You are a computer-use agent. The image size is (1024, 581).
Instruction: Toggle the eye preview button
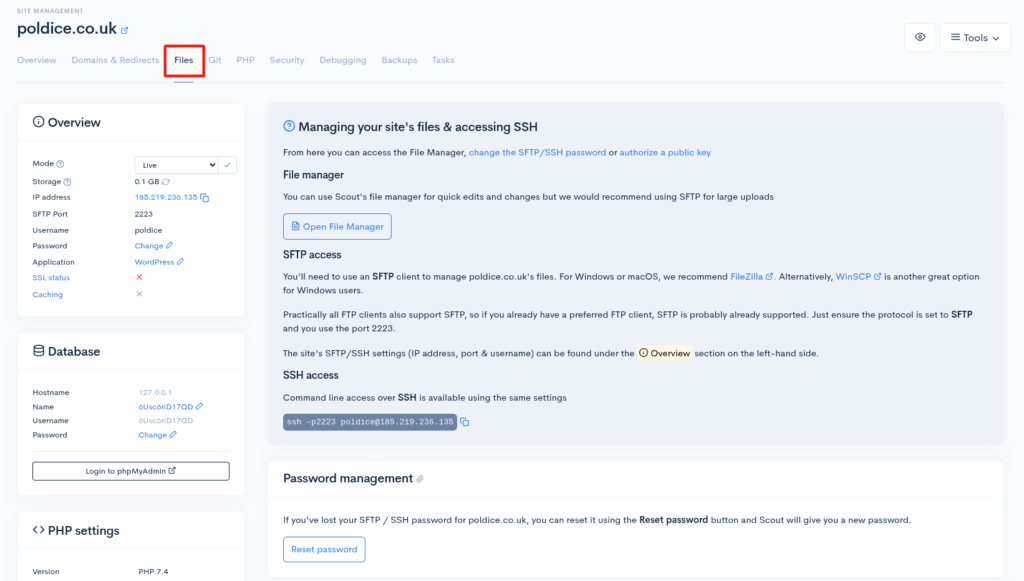(919, 38)
